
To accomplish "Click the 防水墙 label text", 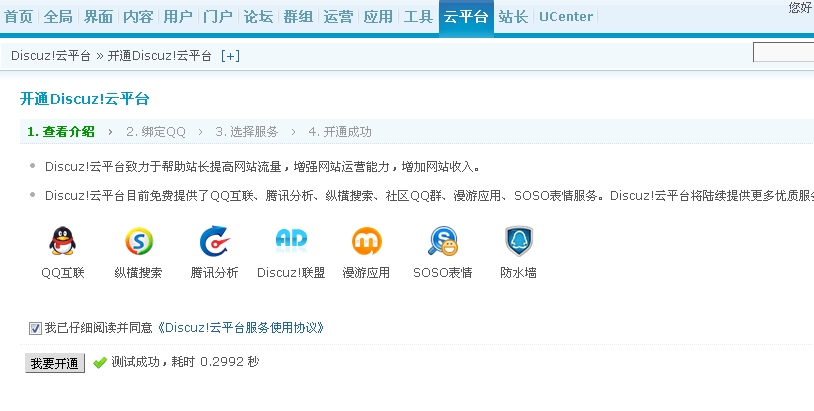I will pos(519,272).
